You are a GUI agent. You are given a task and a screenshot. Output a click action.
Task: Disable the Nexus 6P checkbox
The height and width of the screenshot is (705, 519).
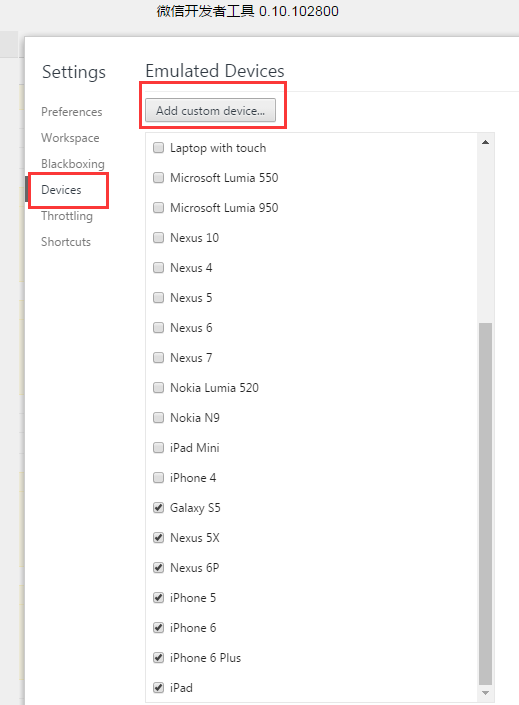point(158,567)
